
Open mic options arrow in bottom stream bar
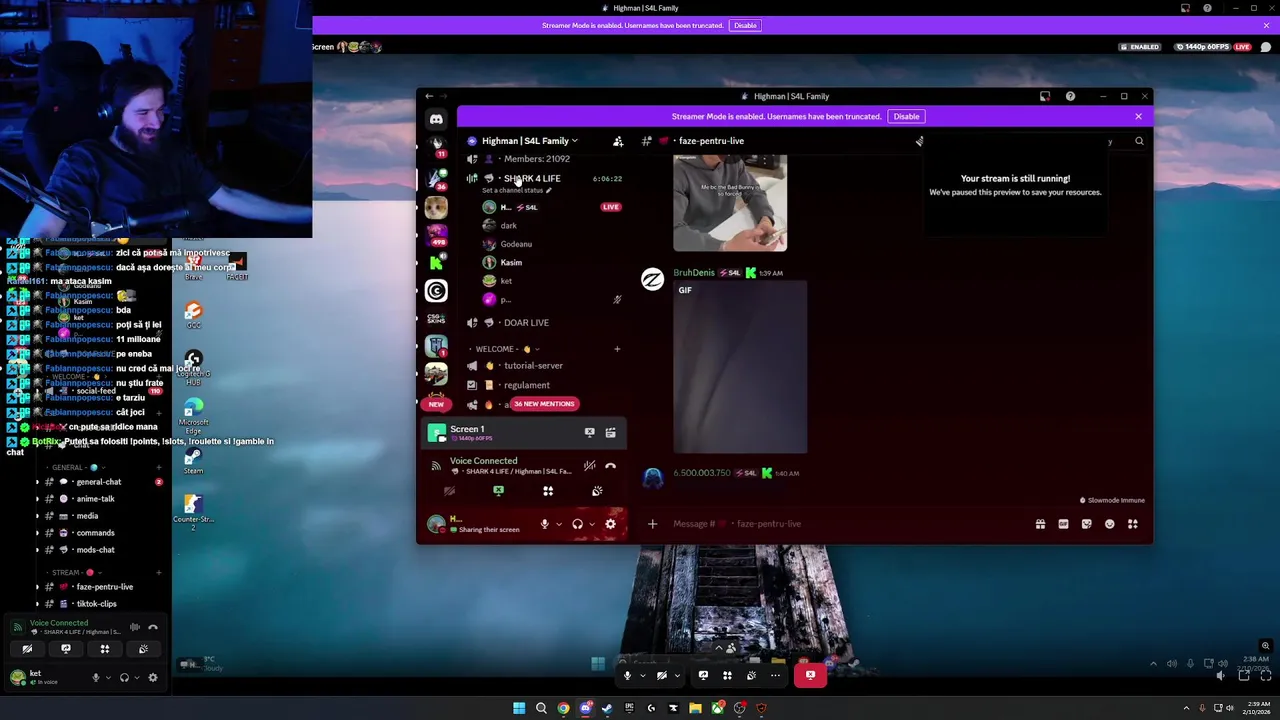click(x=642, y=675)
